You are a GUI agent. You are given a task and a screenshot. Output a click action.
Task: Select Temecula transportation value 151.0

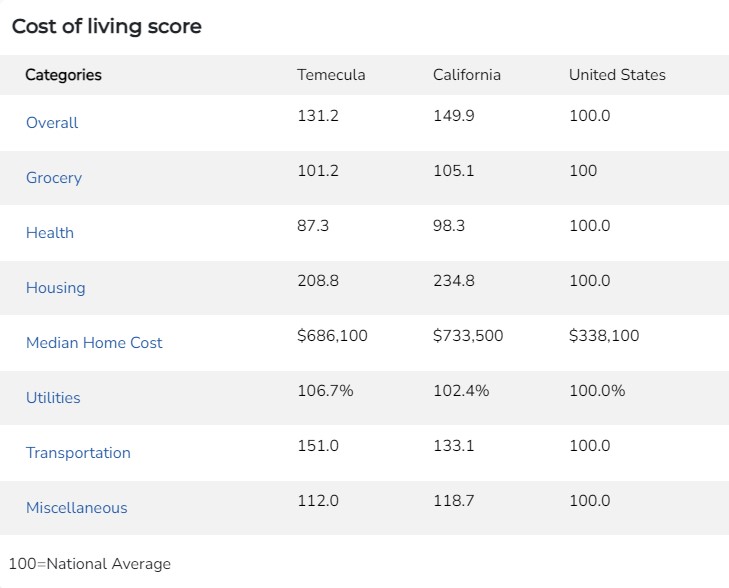318,446
